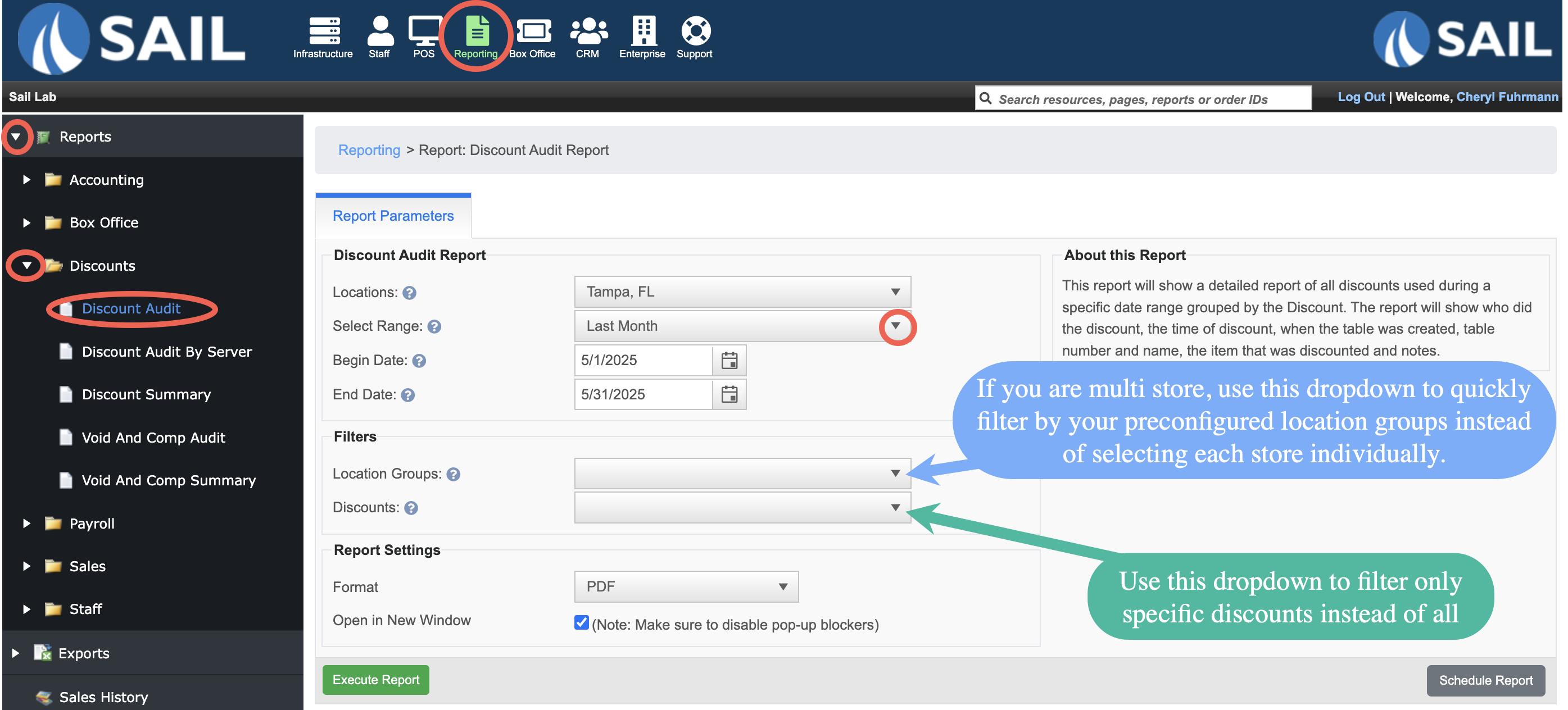Open the Begin Date calendar picker
Image resolution: width=1568 pixels, height=710 pixels.
point(729,360)
